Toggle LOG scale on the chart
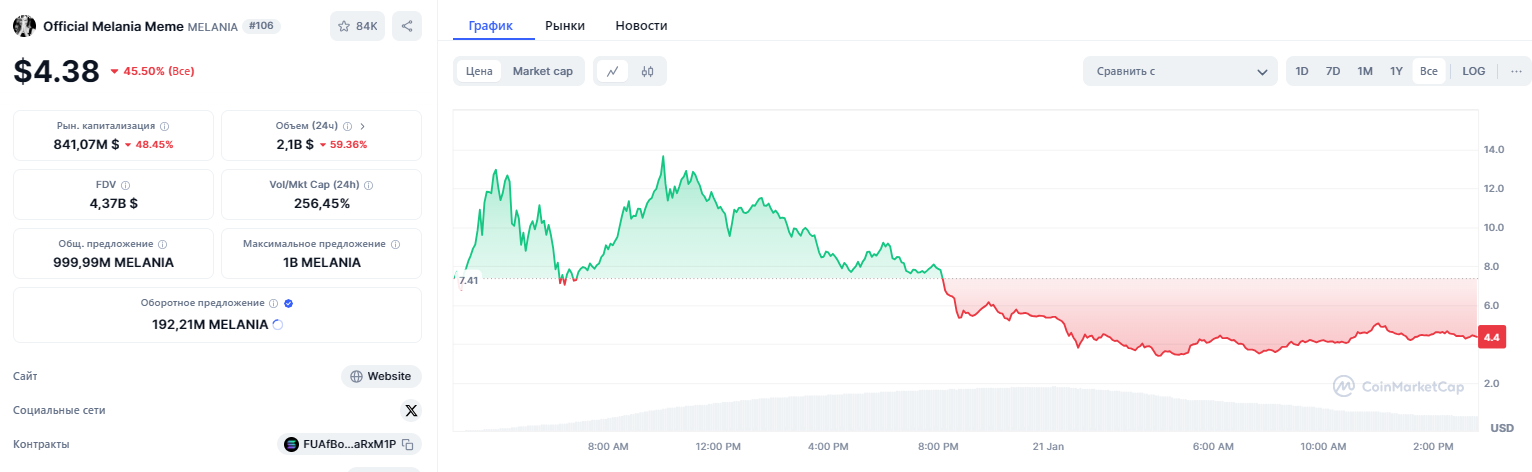This screenshot has height=472, width=1532. [1473, 71]
